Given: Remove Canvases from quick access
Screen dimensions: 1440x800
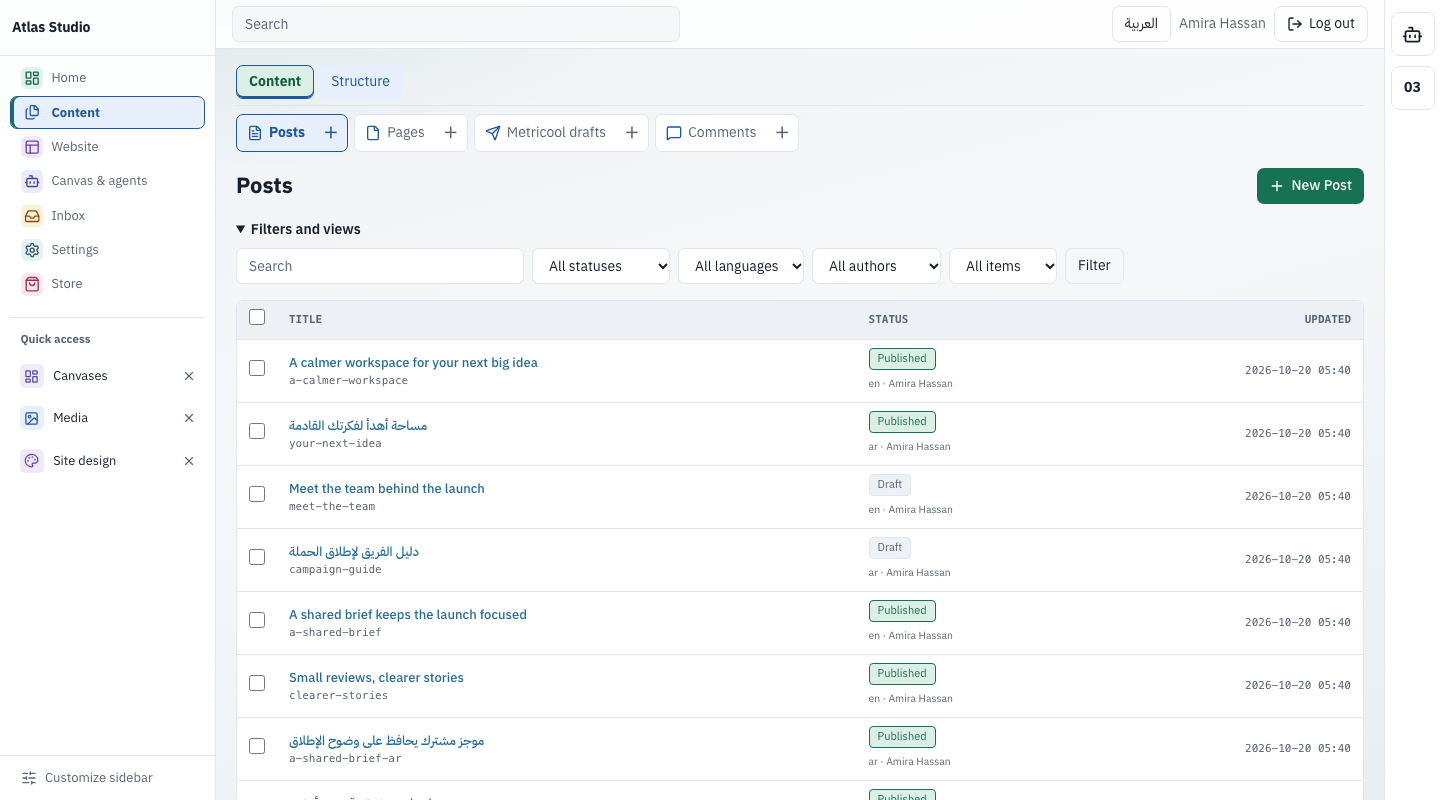Looking at the screenshot, I should pyautogui.click(x=189, y=376).
